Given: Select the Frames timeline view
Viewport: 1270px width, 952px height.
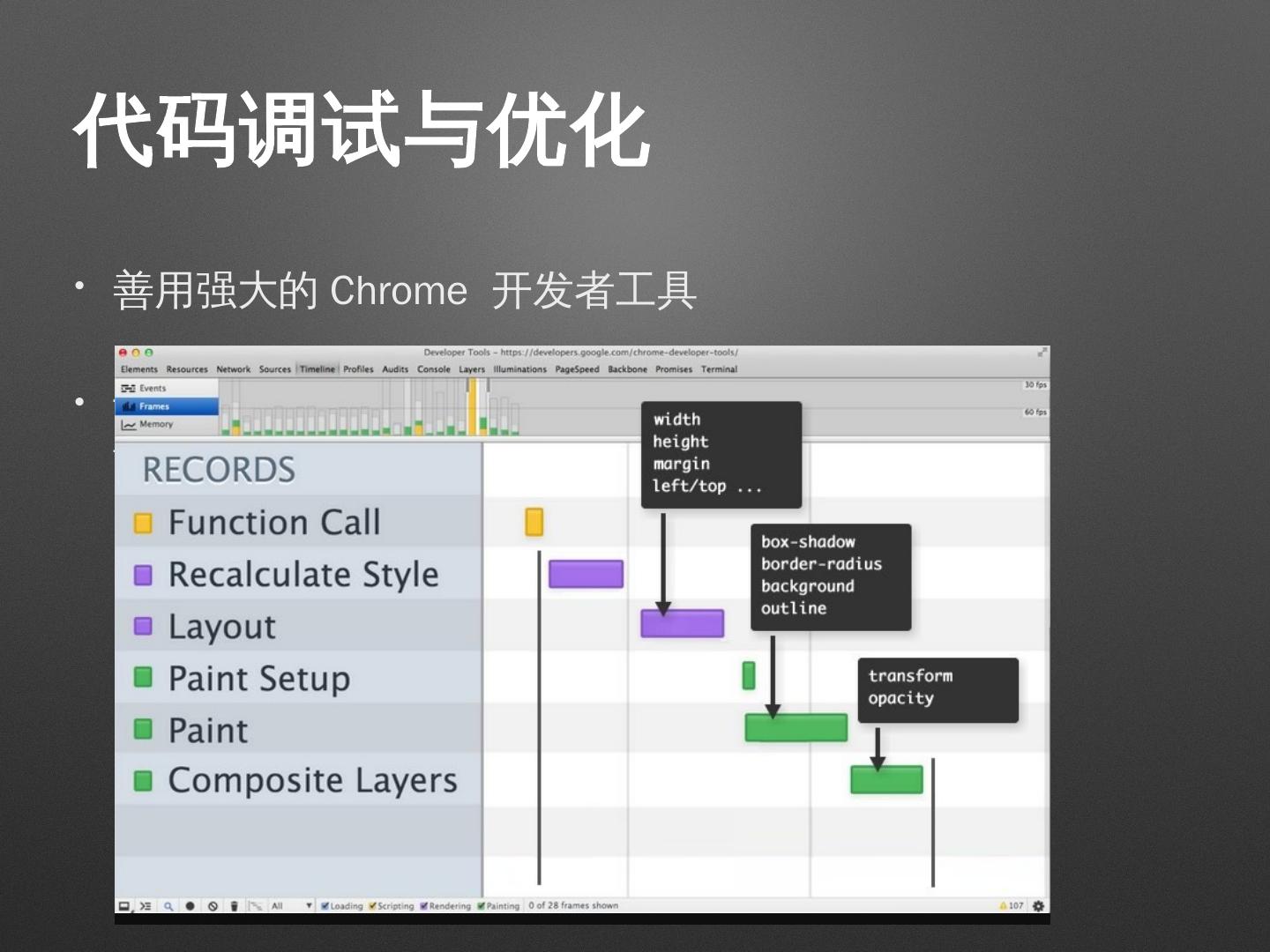Looking at the screenshot, I should coord(166,406).
